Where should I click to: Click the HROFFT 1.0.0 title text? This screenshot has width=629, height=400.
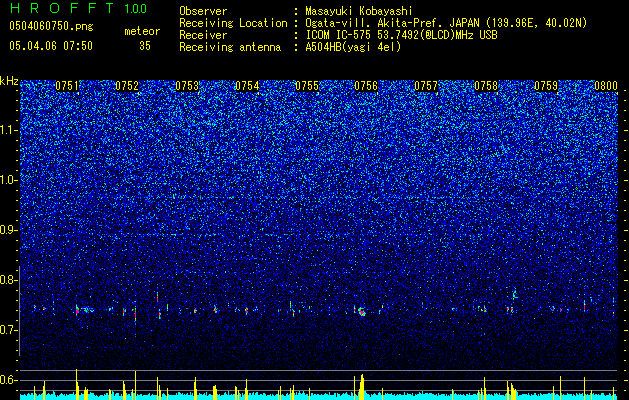coord(79,8)
